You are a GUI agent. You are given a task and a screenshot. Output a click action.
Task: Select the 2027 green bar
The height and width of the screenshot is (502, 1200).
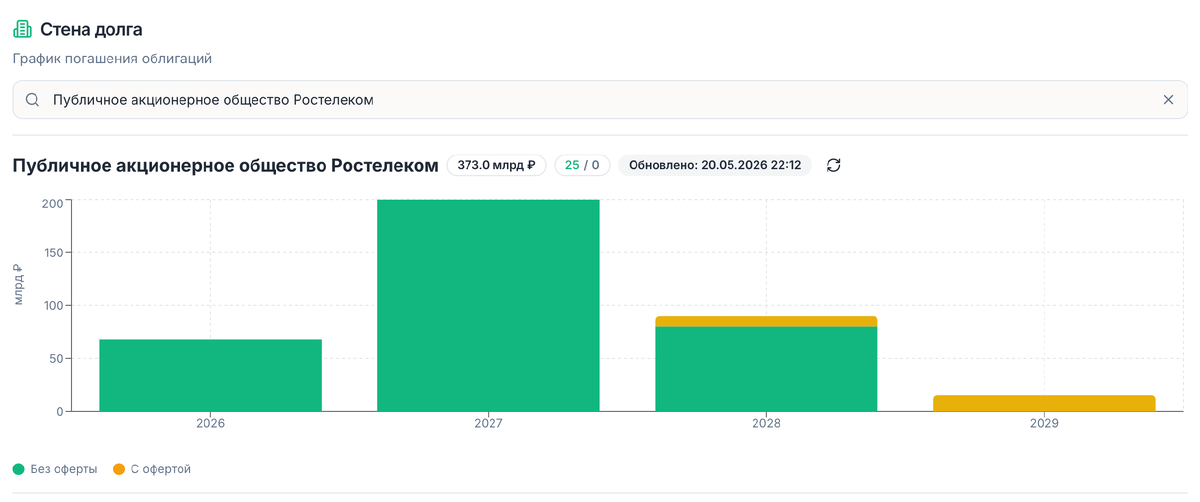coord(488,305)
